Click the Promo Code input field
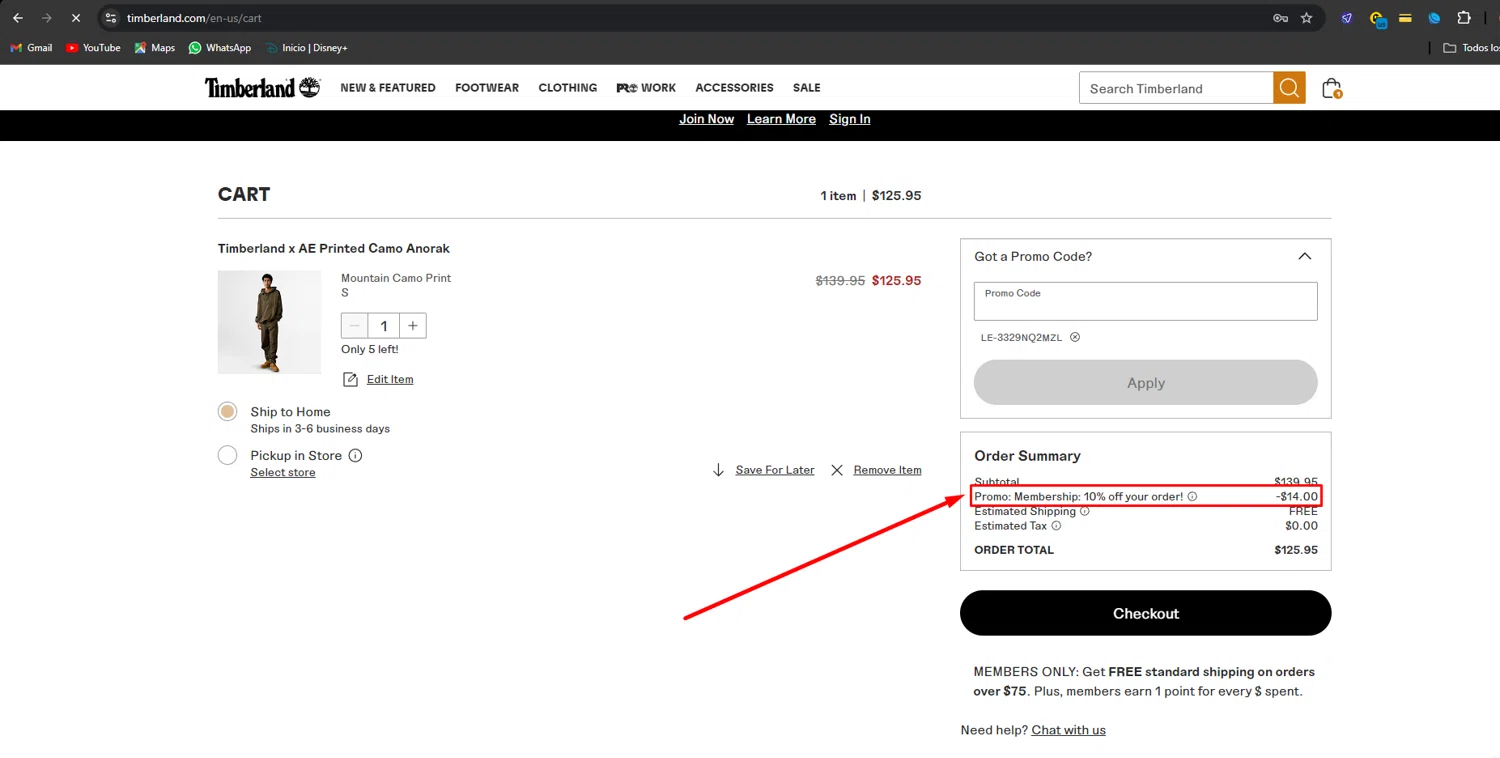 pyautogui.click(x=1146, y=301)
